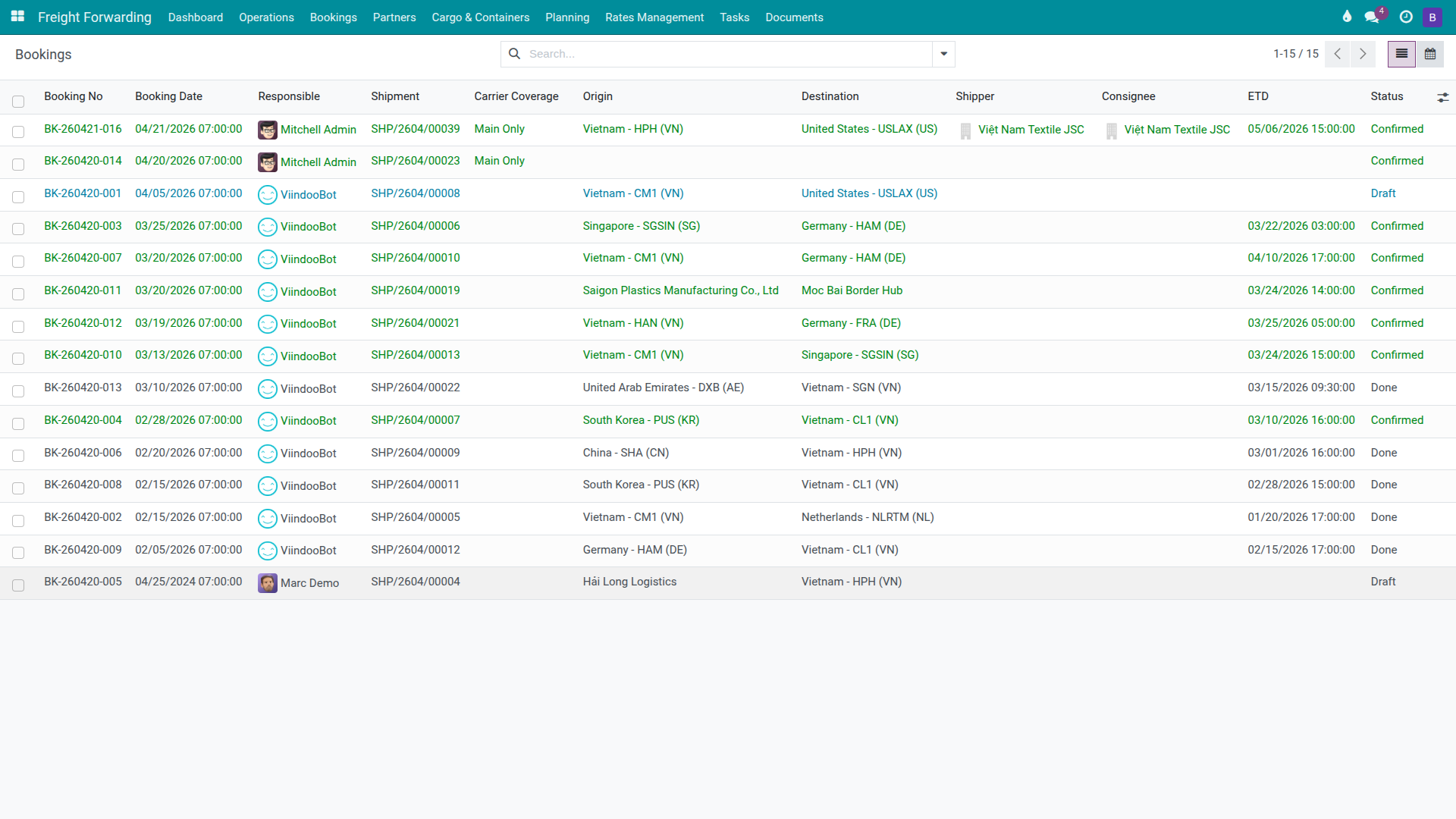Open the Documents menu
Image resolution: width=1456 pixels, height=819 pixels.
click(x=794, y=17)
